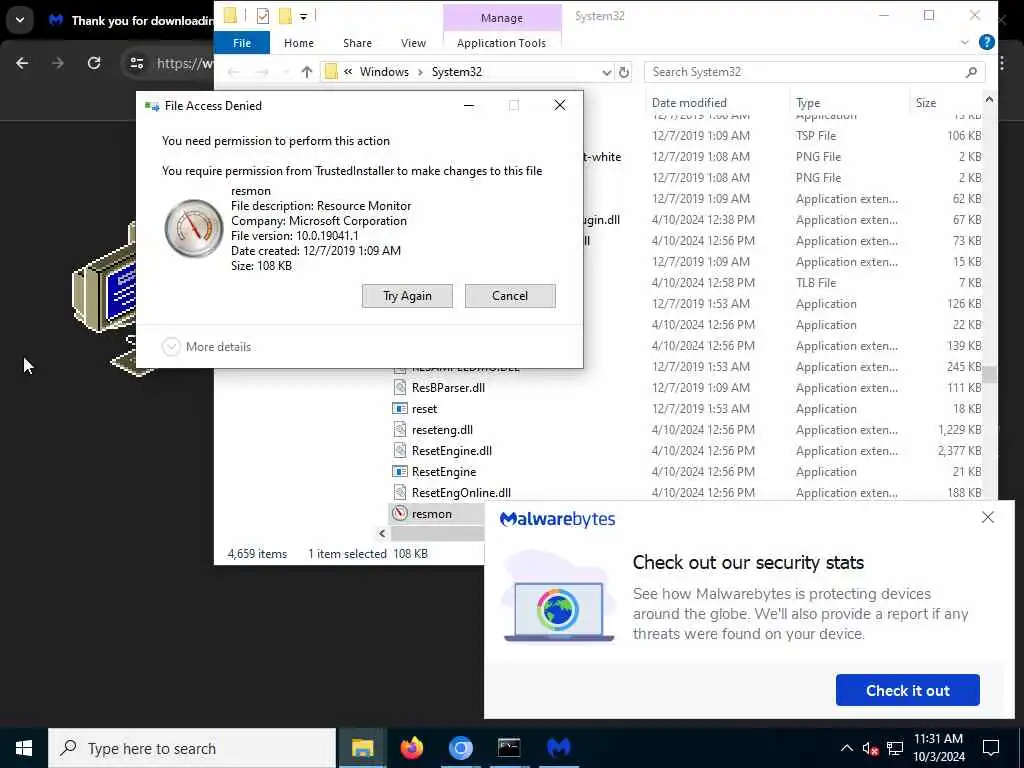Switch to the Share ribbon tab
This screenshot has width=1024, height=768.
click(x=357, y=43)
